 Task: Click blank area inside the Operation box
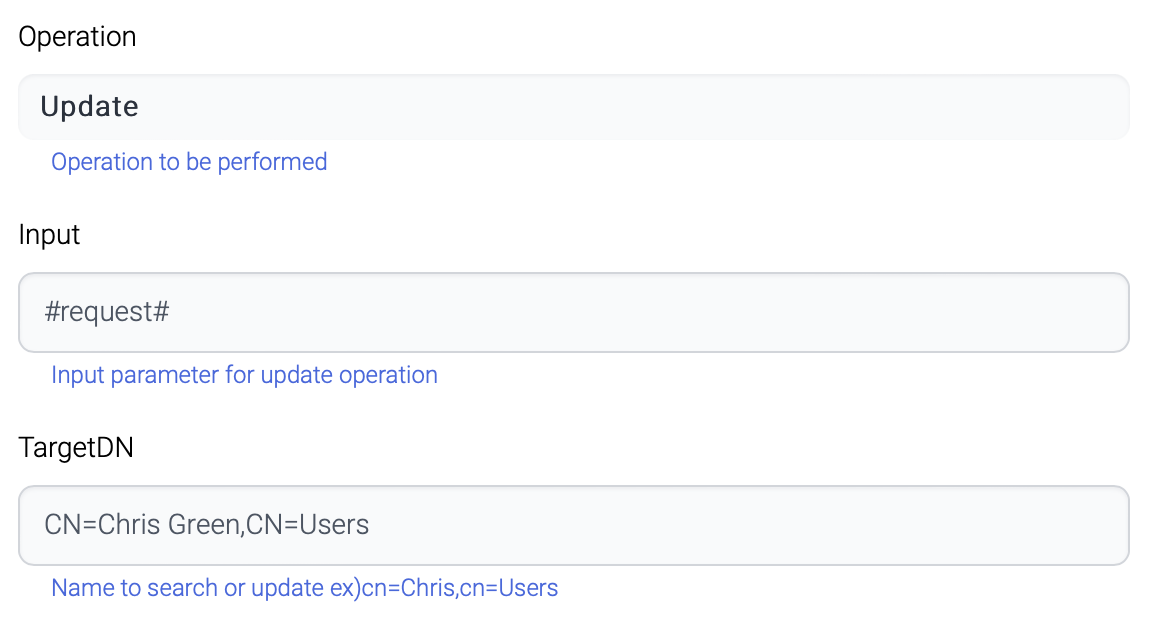700,107
